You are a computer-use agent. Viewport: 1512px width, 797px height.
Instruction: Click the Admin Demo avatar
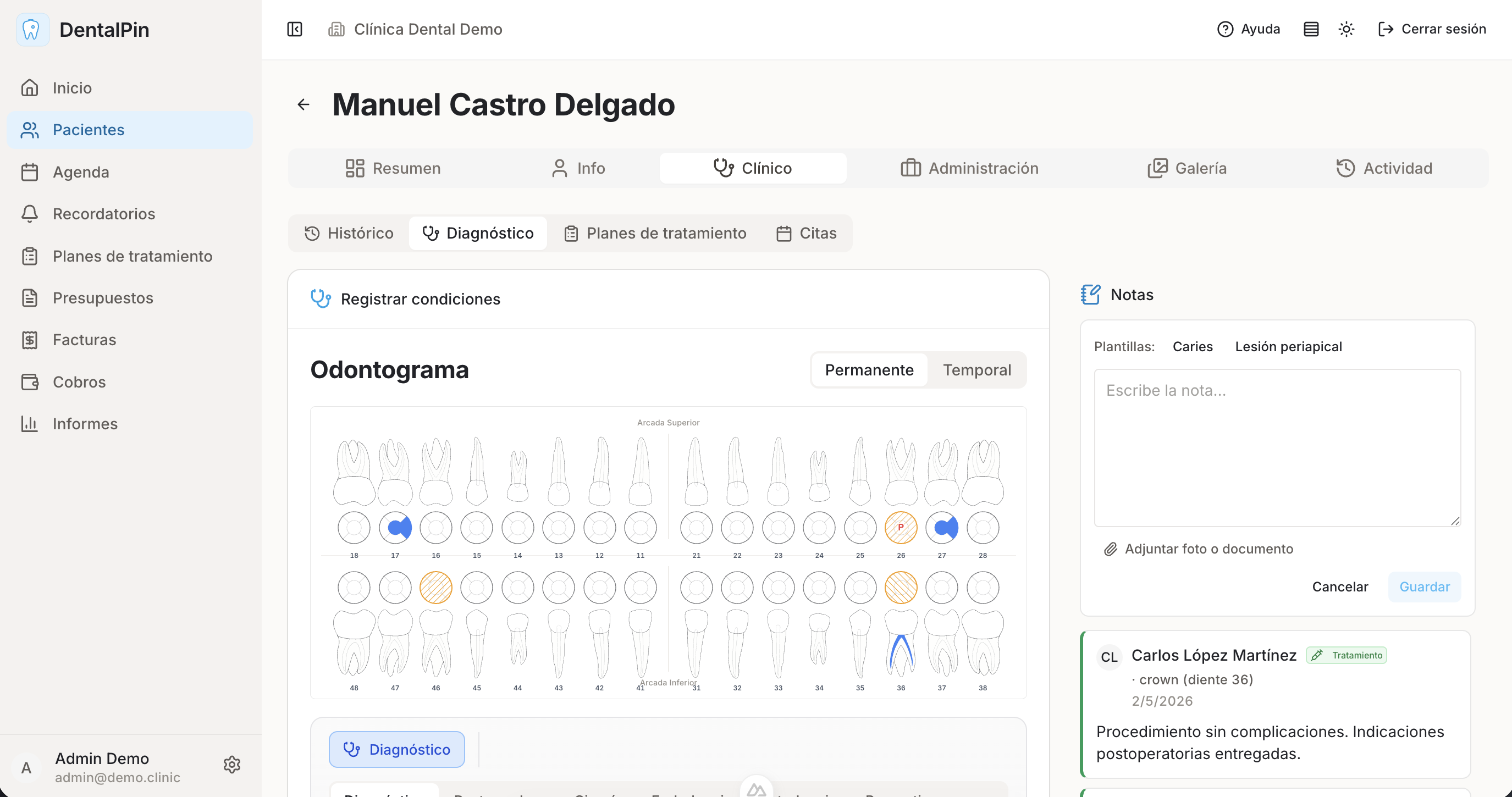coord(26,768)
